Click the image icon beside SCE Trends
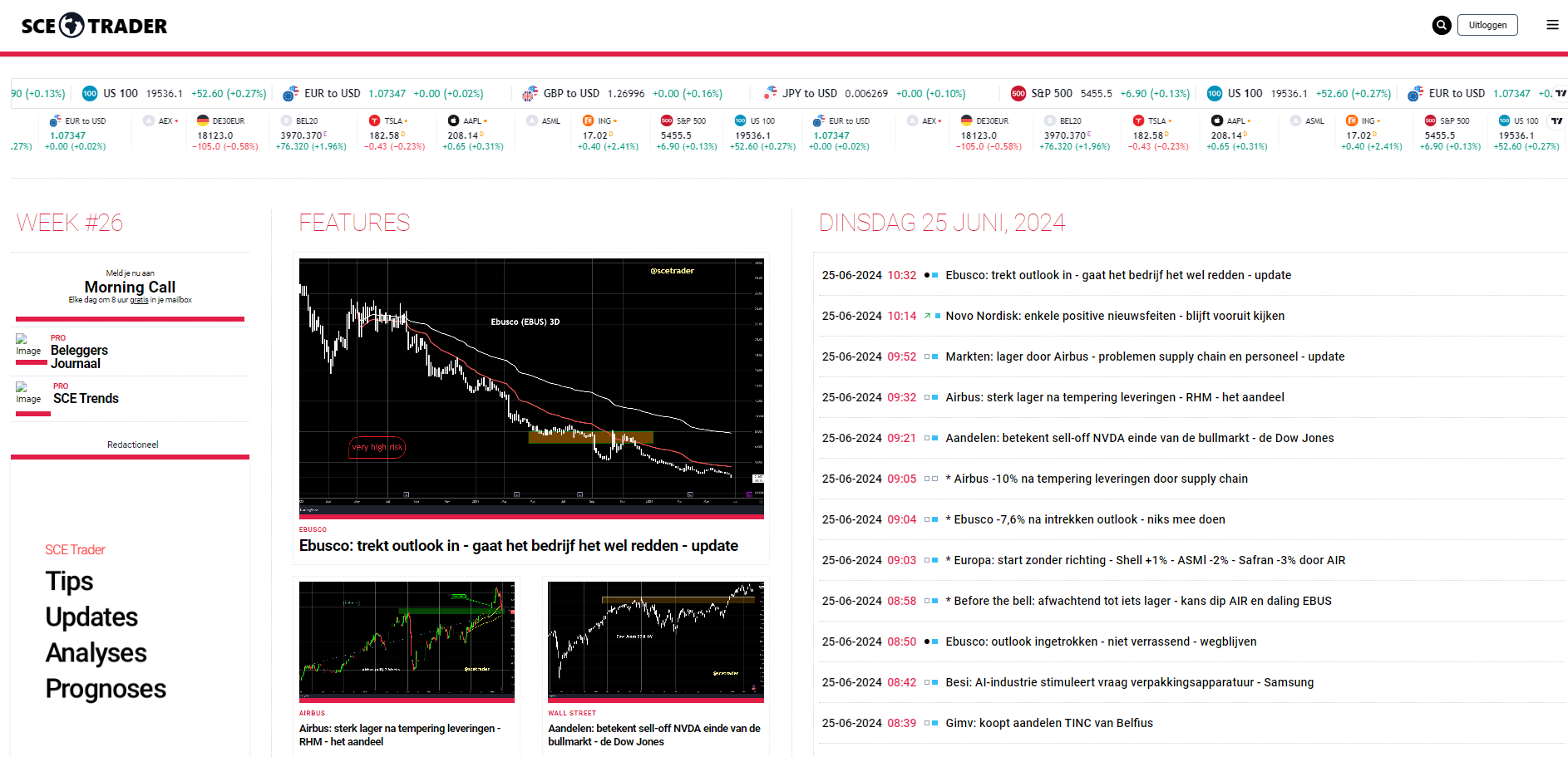The height and width of the screenshot is (757, 1568). [x=28, y=394]
